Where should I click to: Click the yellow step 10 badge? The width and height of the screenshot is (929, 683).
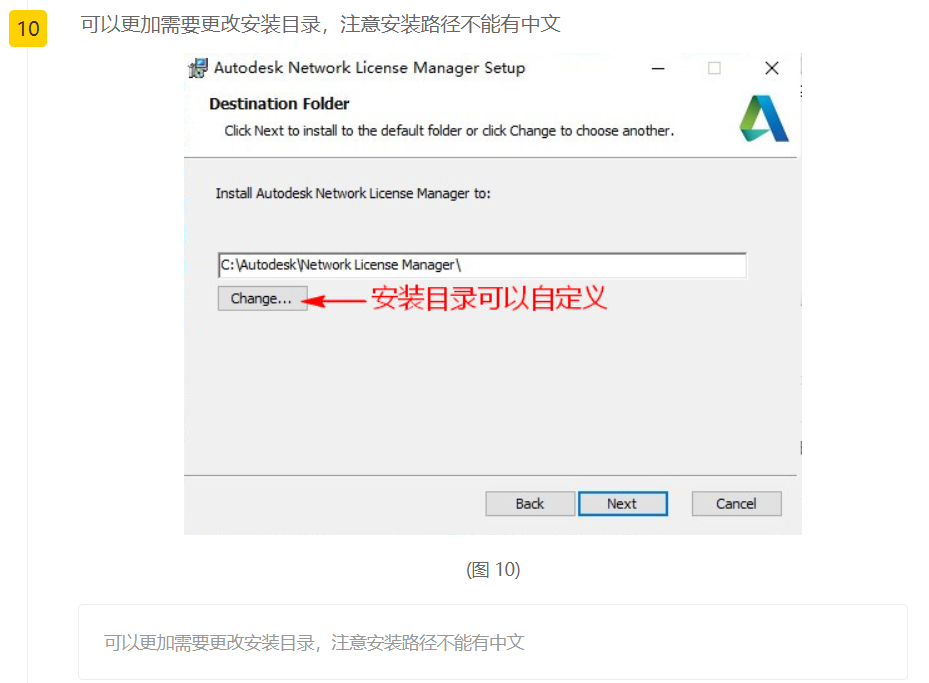28,28
